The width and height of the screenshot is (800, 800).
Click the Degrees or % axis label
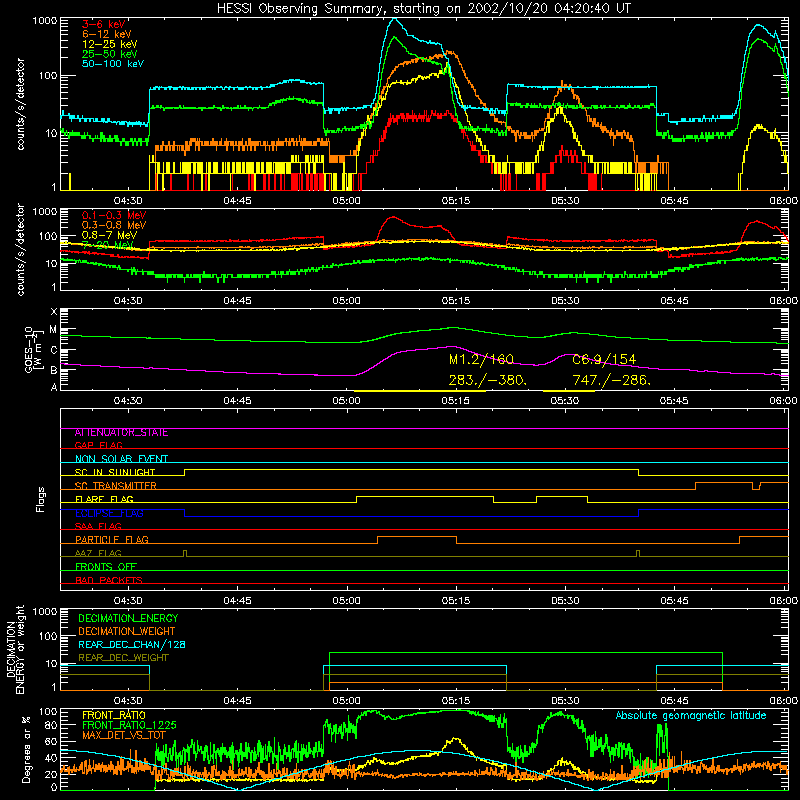[x=26, y=749]
